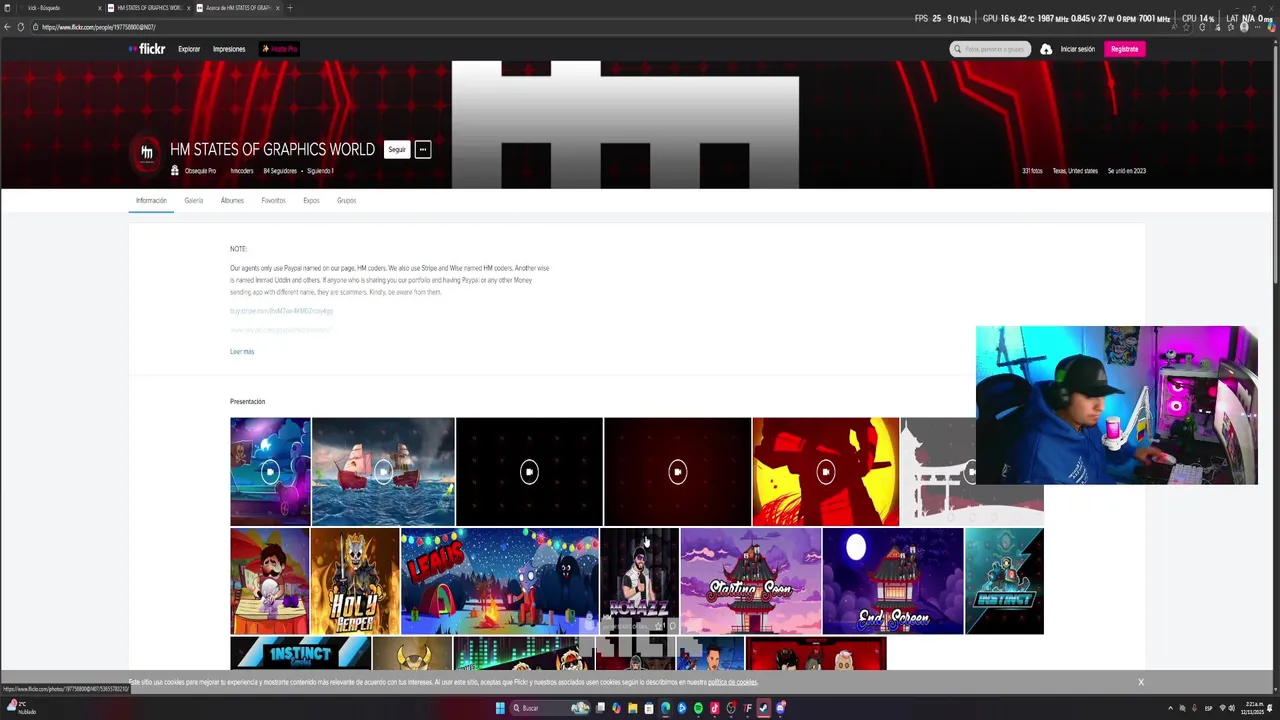Switch to the Grupos tab
The image size is (1280, 720).
tap(346, 201)
